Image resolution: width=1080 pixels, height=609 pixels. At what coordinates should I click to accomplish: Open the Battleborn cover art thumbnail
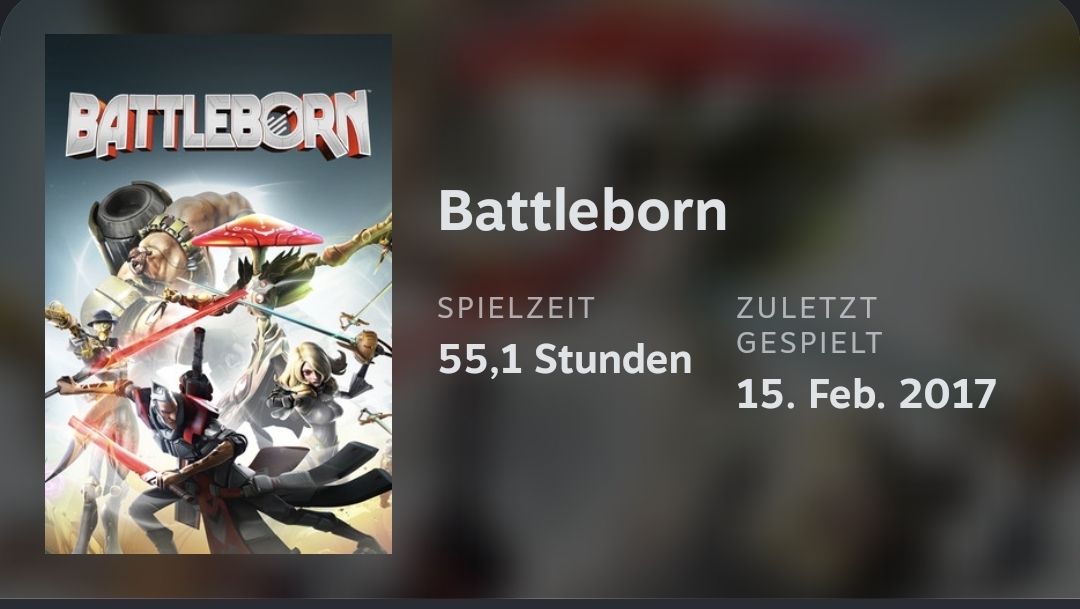pos(218,294)
